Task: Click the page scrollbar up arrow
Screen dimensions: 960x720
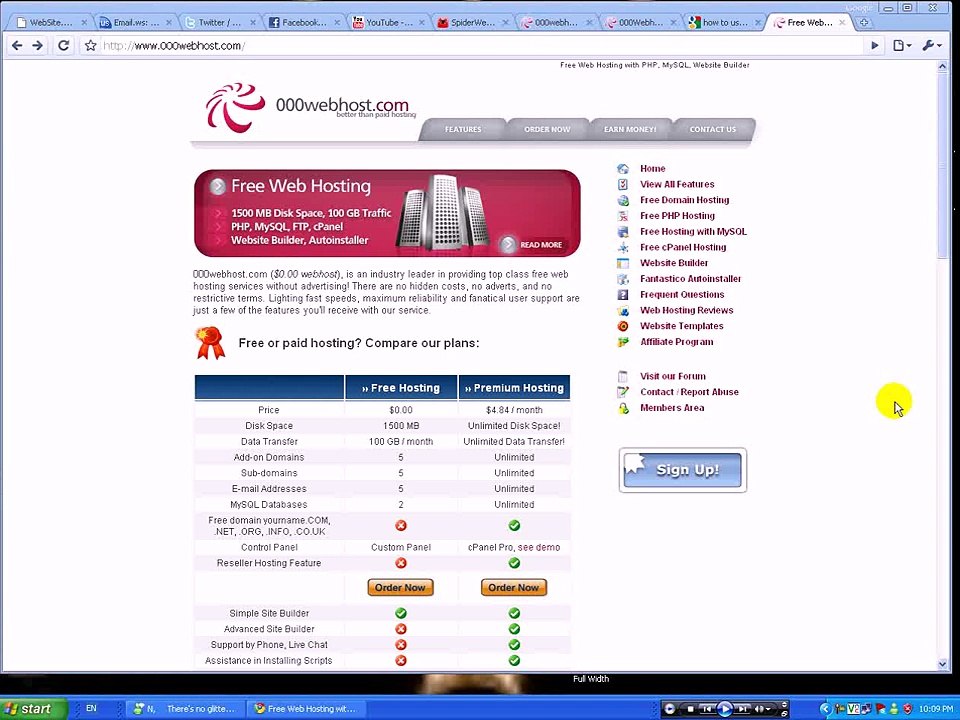Action: tap(942, 66)
